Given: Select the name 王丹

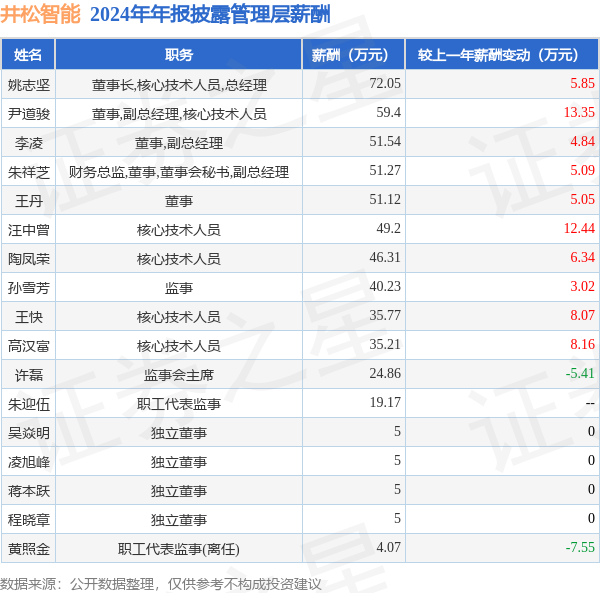Looking at the screenshot, I should (29, 201).
